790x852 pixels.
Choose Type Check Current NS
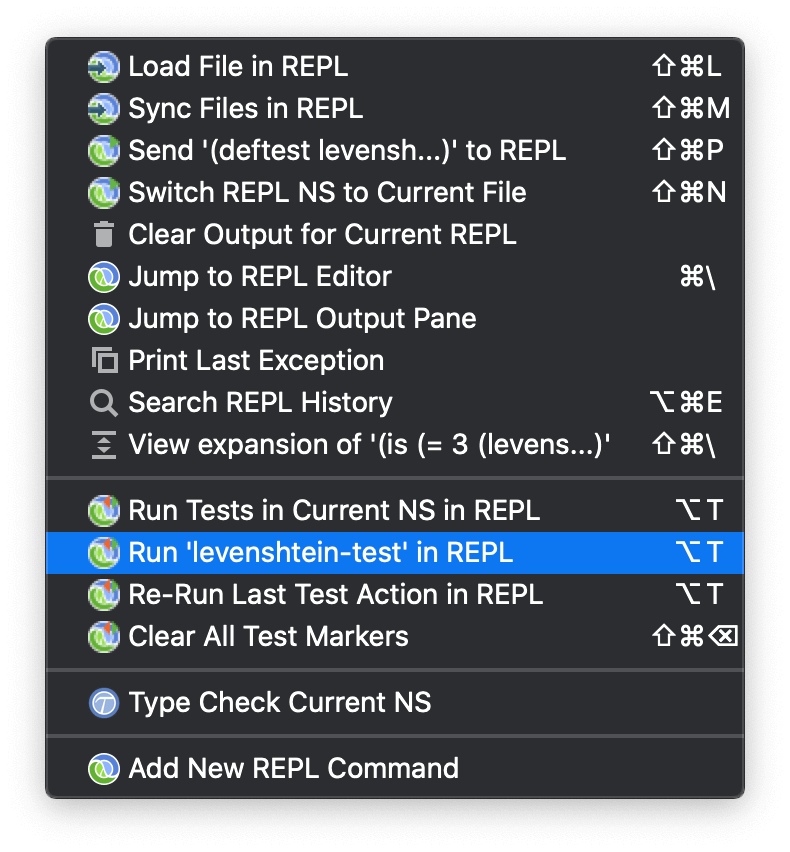[x=395, y=703]
